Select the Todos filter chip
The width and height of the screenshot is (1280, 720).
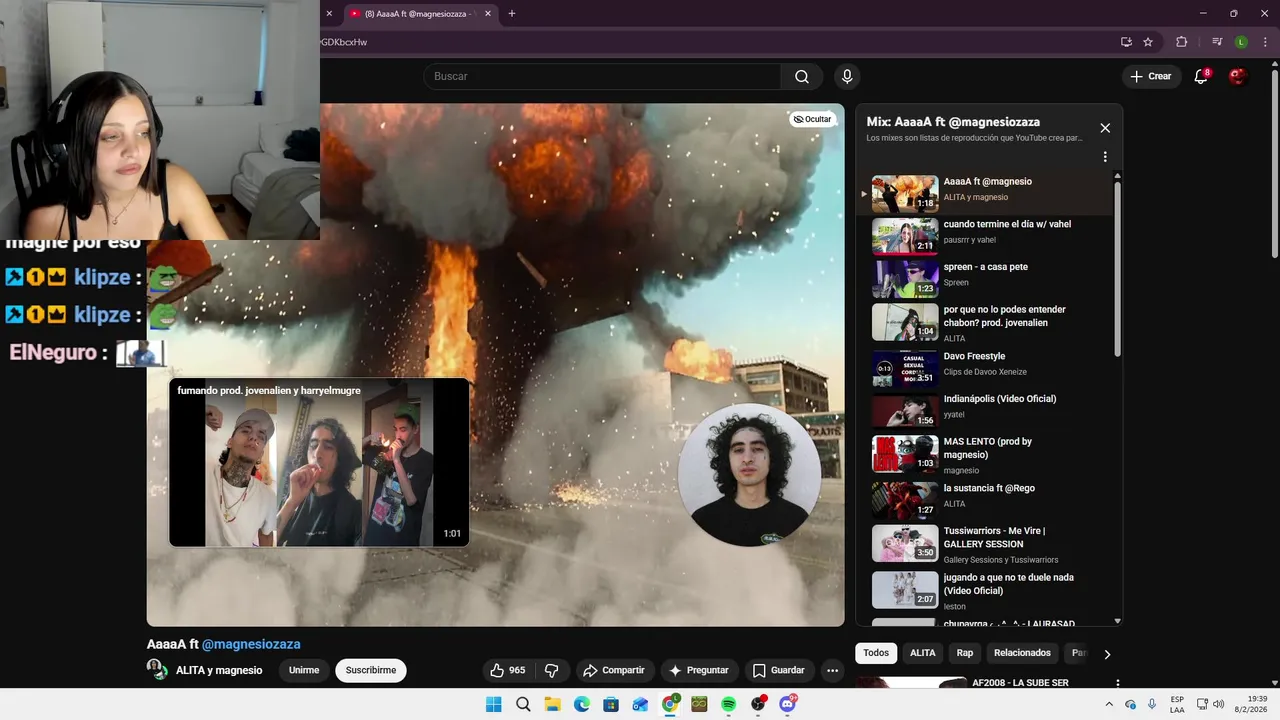pos(876,653)
